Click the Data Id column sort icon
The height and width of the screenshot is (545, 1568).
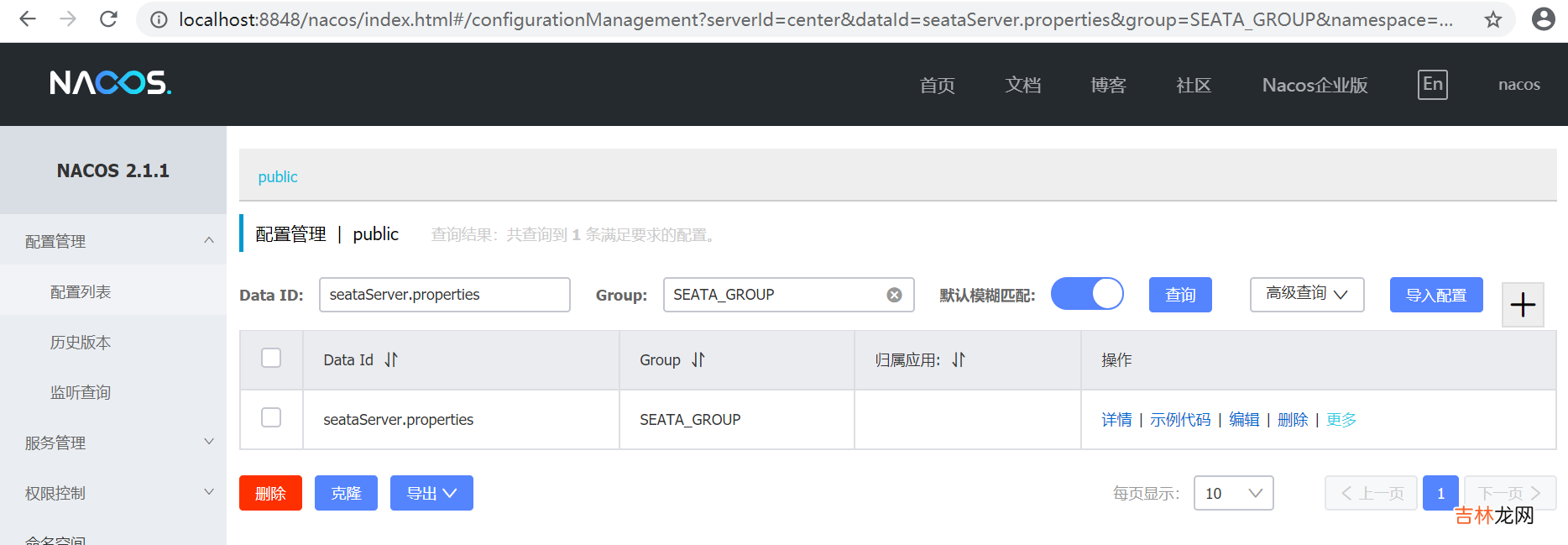(x=391, y=359)
